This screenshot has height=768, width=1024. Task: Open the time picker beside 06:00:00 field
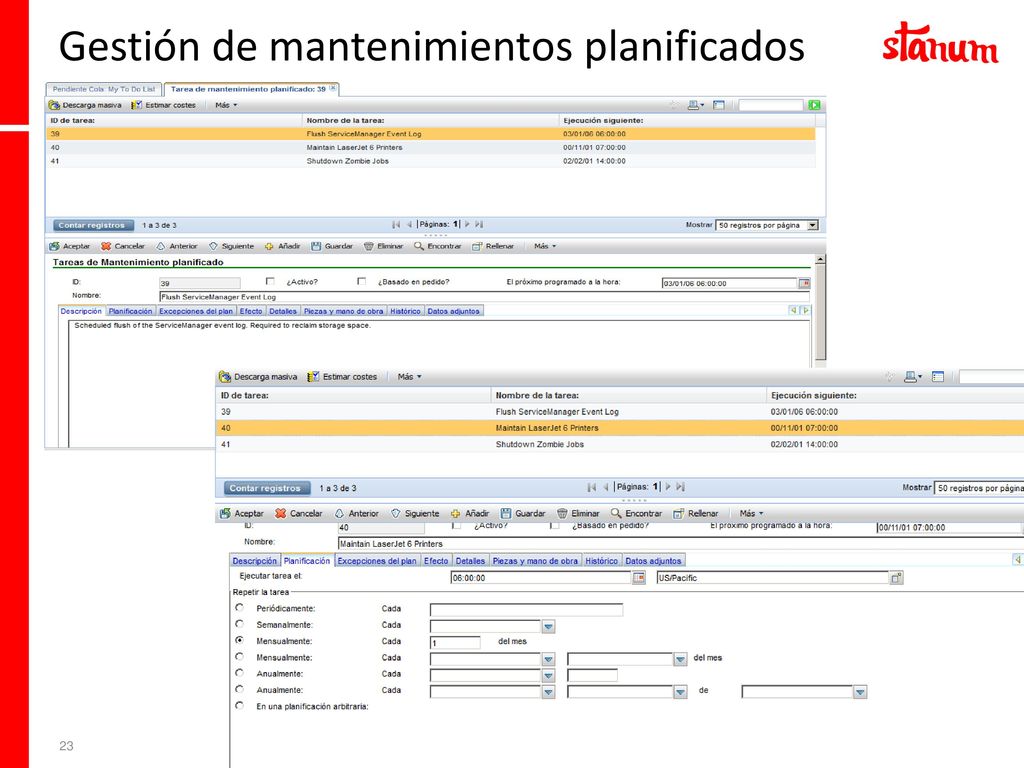click(x=639, y=578)
